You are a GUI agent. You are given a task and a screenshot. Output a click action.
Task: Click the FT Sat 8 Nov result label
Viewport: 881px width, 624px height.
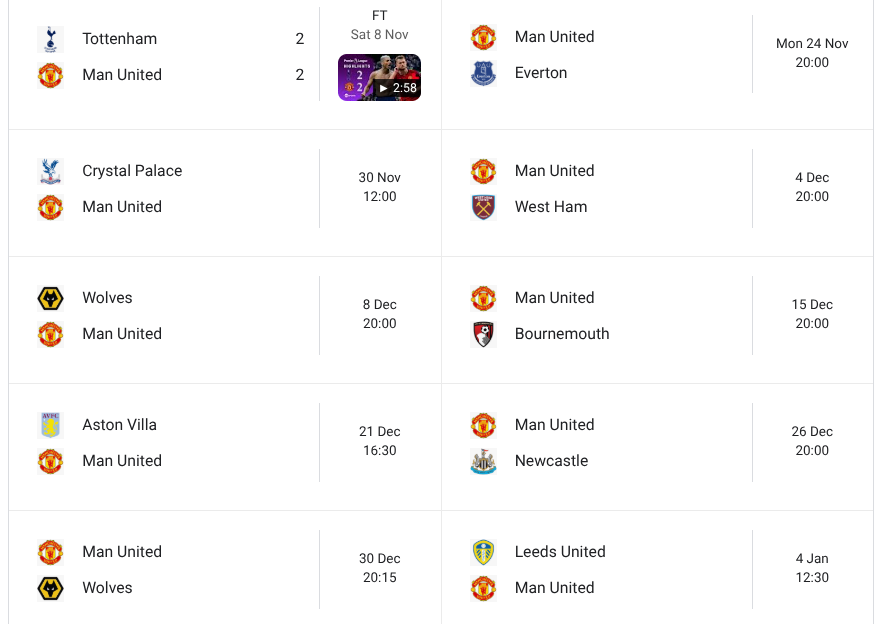click(x=379, y=25)
